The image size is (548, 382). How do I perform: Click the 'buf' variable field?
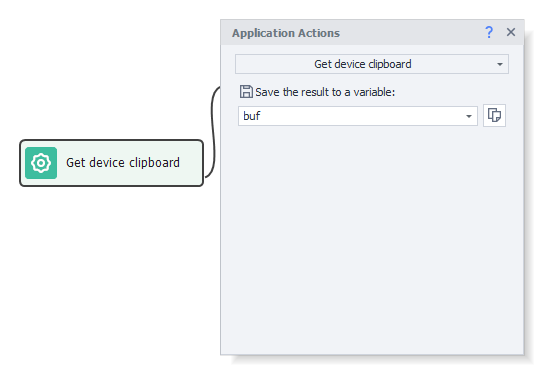[358, 116]
